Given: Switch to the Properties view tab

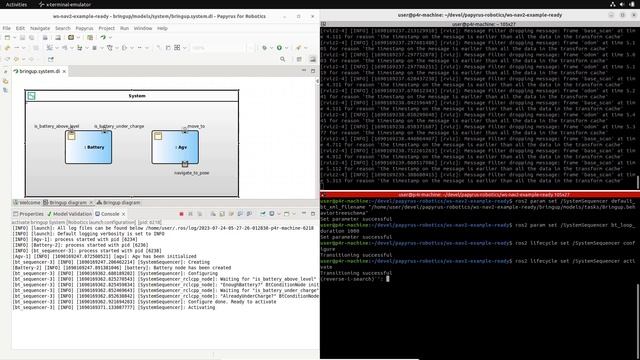Looking at the screenshot, I should pos(28,214).
